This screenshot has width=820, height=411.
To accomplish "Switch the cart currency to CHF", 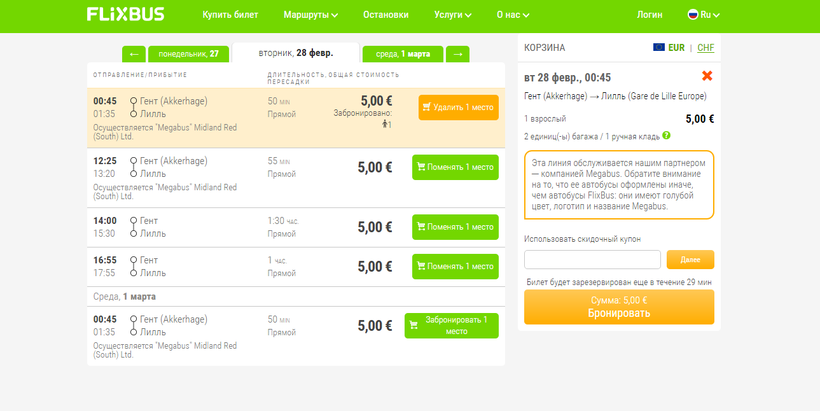I will click(705, 47).
